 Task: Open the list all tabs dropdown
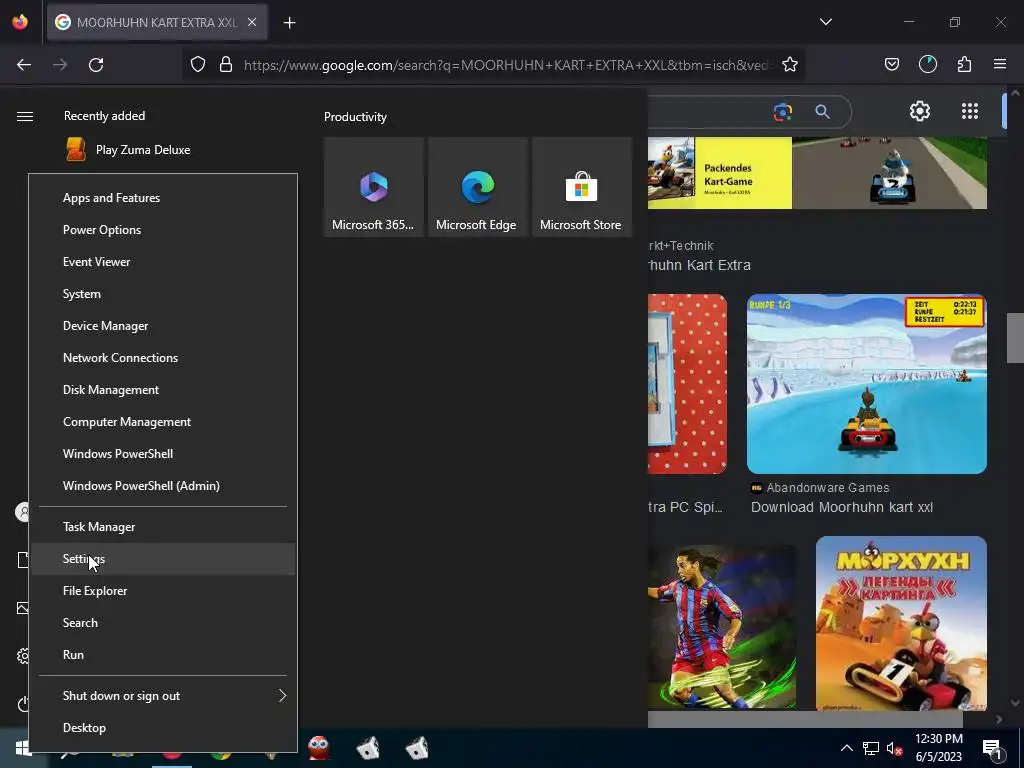826,22
